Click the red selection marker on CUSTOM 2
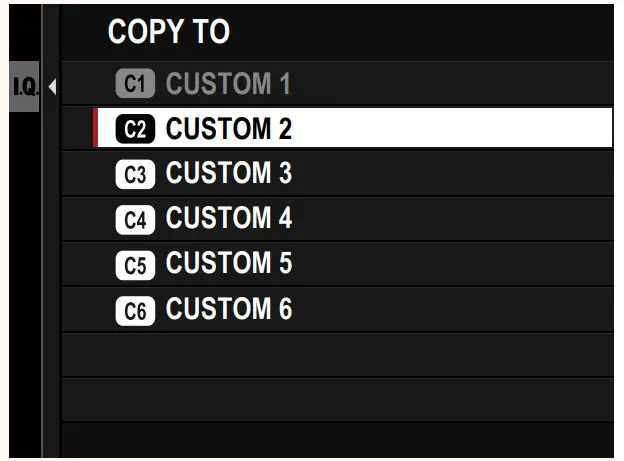This screenshot has width=624, height=461. pyautogui.click(x=95, y=129)
